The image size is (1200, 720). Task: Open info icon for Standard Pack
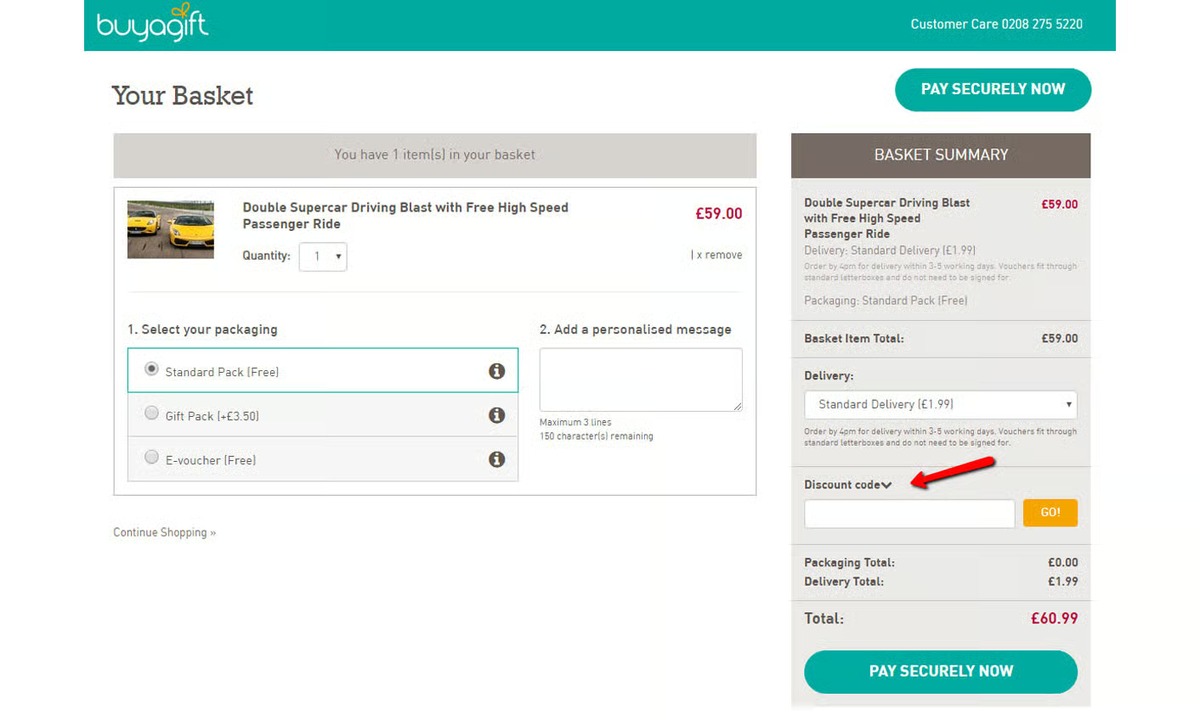[x=496, y=371]
